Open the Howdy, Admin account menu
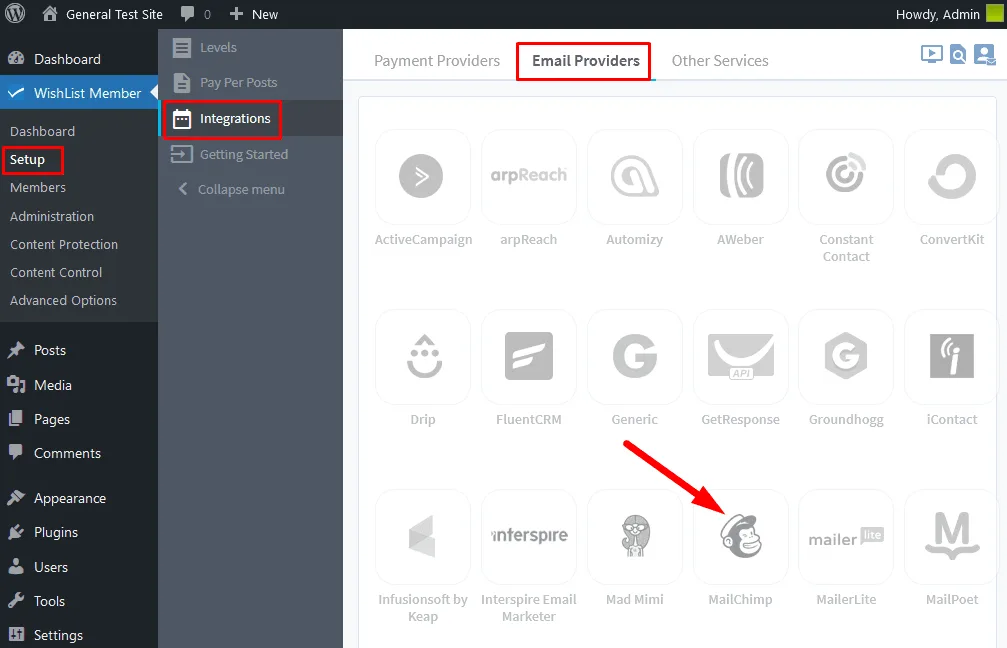Viewport: 1007px width, 648px height. pyautogui.click(x=949, y=14)
